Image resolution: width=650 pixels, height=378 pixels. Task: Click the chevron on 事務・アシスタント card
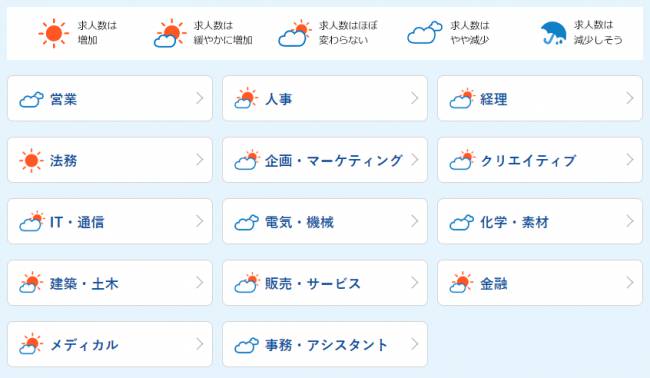(415, 344)
